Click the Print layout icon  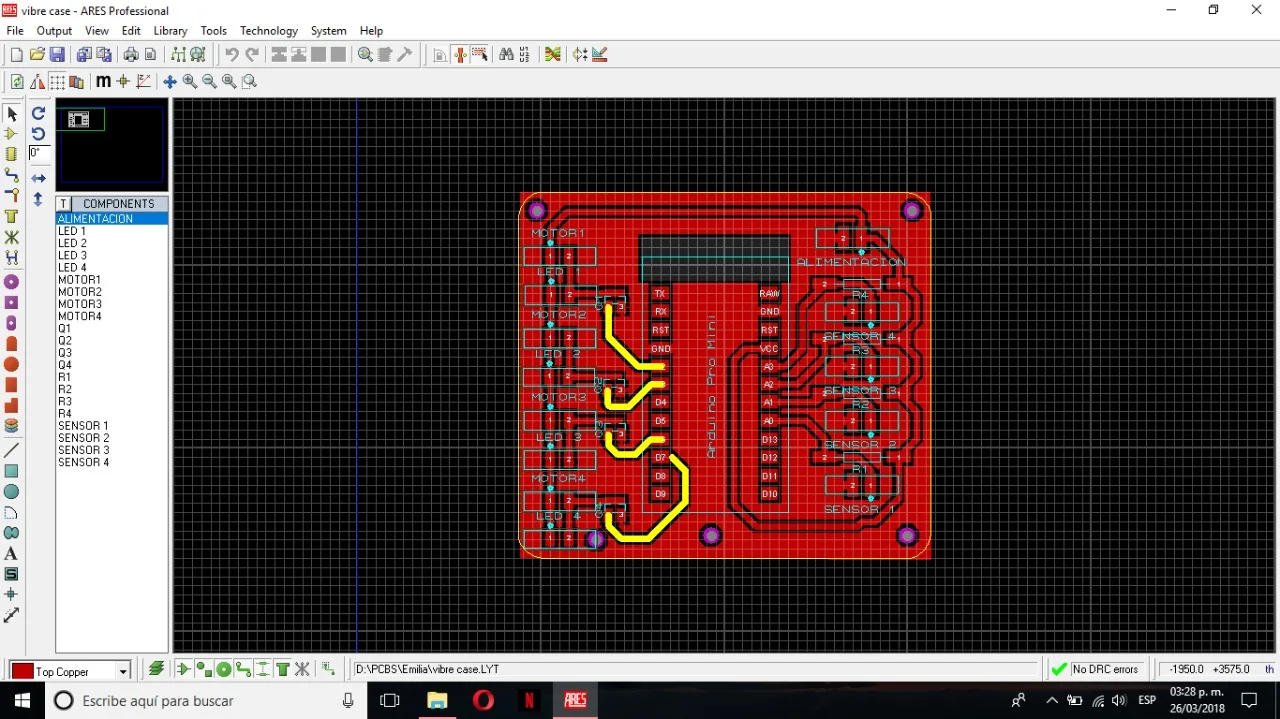pyautogui.click(x=130, y=55)
